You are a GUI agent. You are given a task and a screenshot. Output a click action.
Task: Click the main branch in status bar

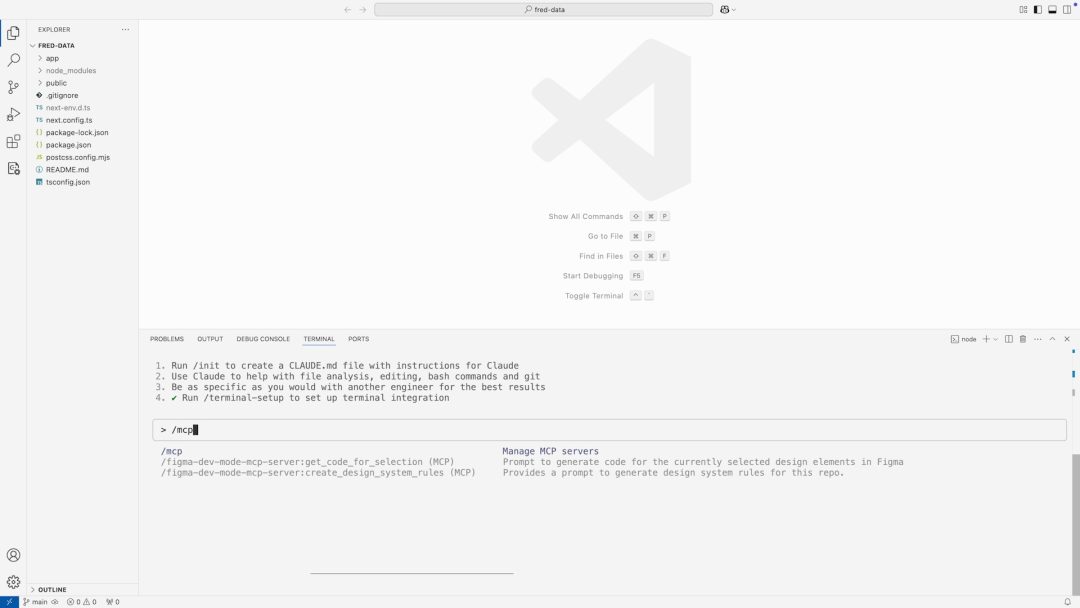click(35, 602)
